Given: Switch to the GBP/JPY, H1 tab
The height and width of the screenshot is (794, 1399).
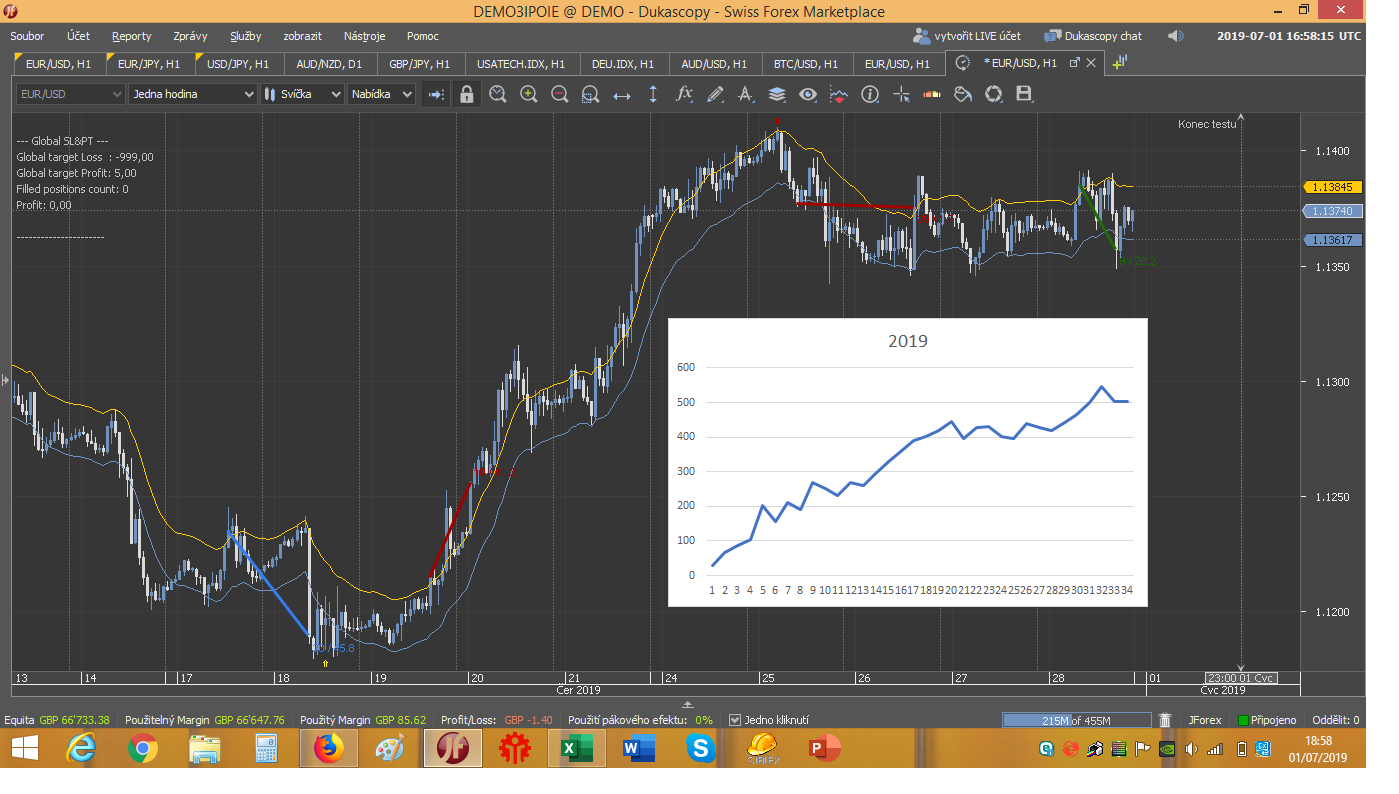Looking at the screenshot, I should (x=420, y=63).
